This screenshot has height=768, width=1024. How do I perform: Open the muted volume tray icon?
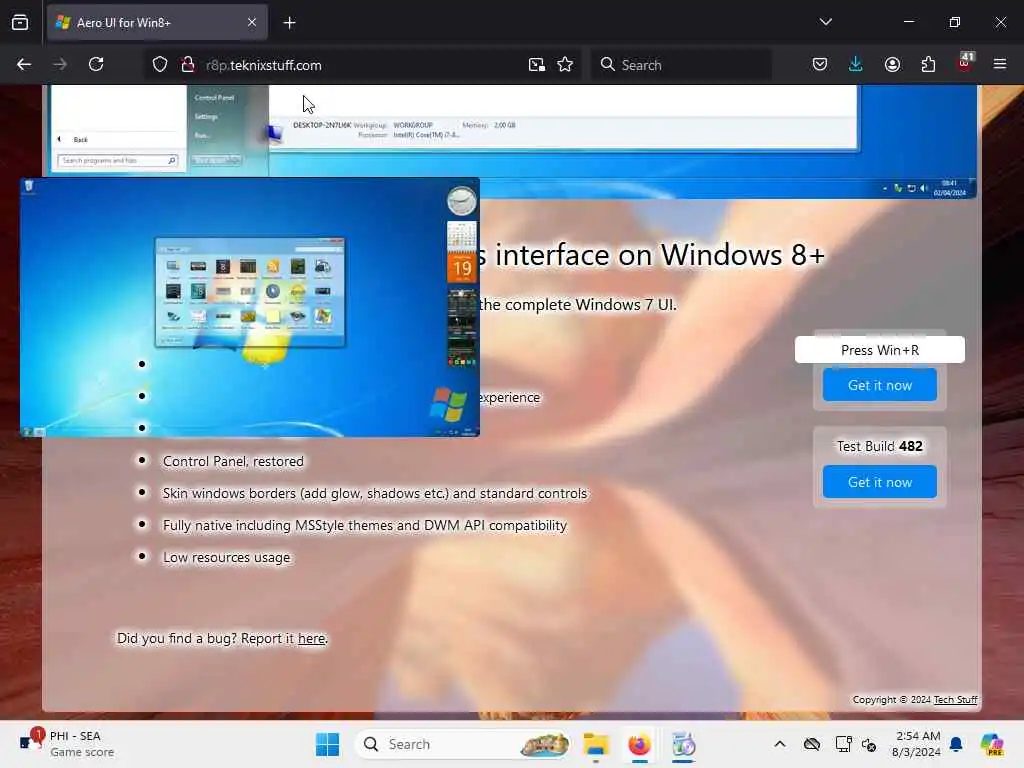coord(869,744)
